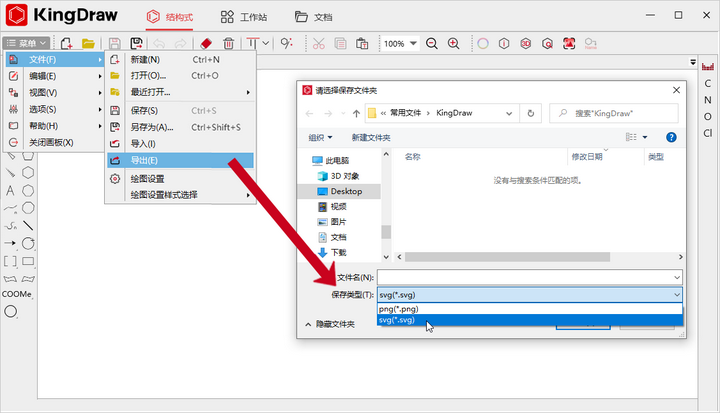Switch to the 文档 tab
The width and height of the screenshot is (720, 413).
tap(313, 17)
